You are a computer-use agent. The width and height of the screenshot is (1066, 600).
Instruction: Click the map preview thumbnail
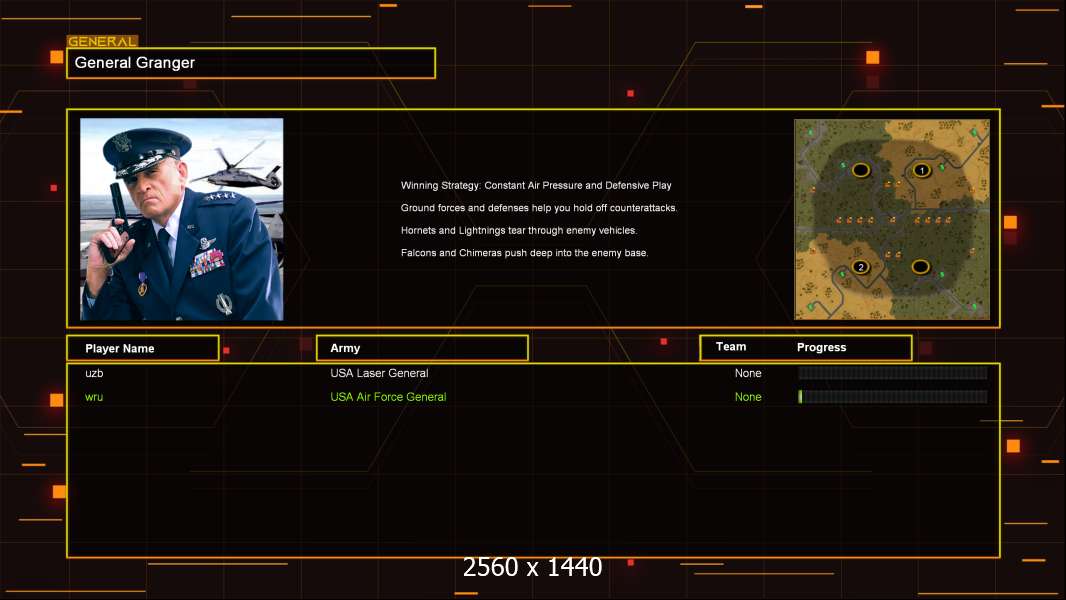point(892,219)
